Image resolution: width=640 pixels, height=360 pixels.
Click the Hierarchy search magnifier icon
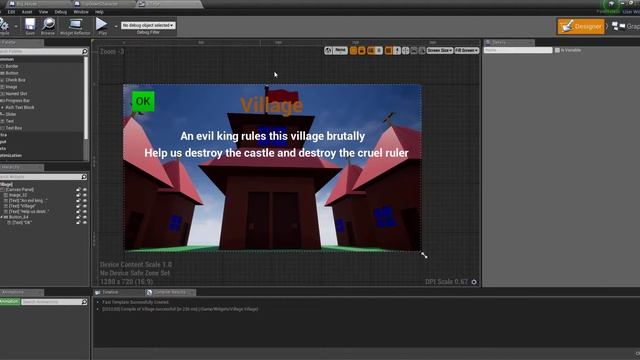coord(84,177)
